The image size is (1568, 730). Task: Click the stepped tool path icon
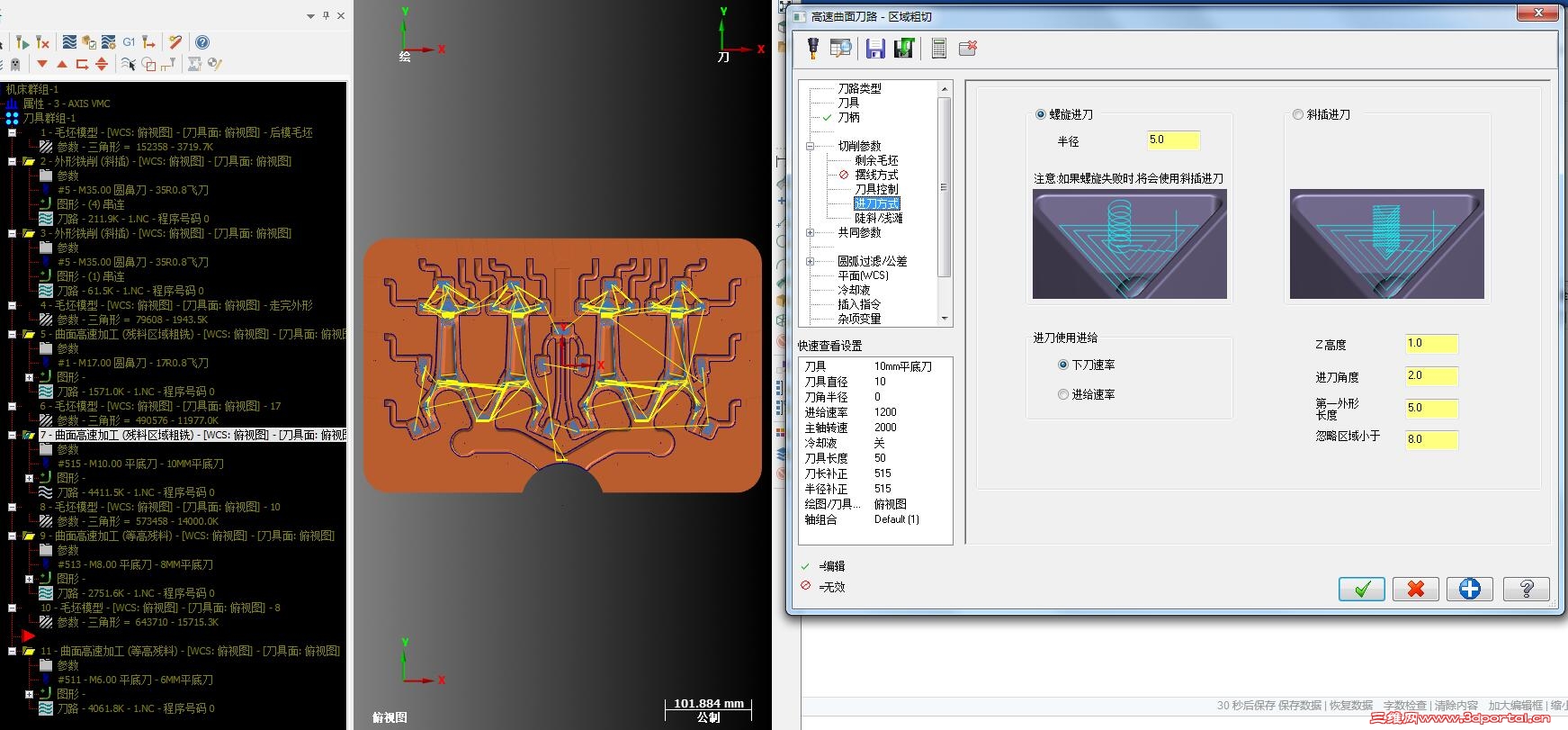point(168,64)
